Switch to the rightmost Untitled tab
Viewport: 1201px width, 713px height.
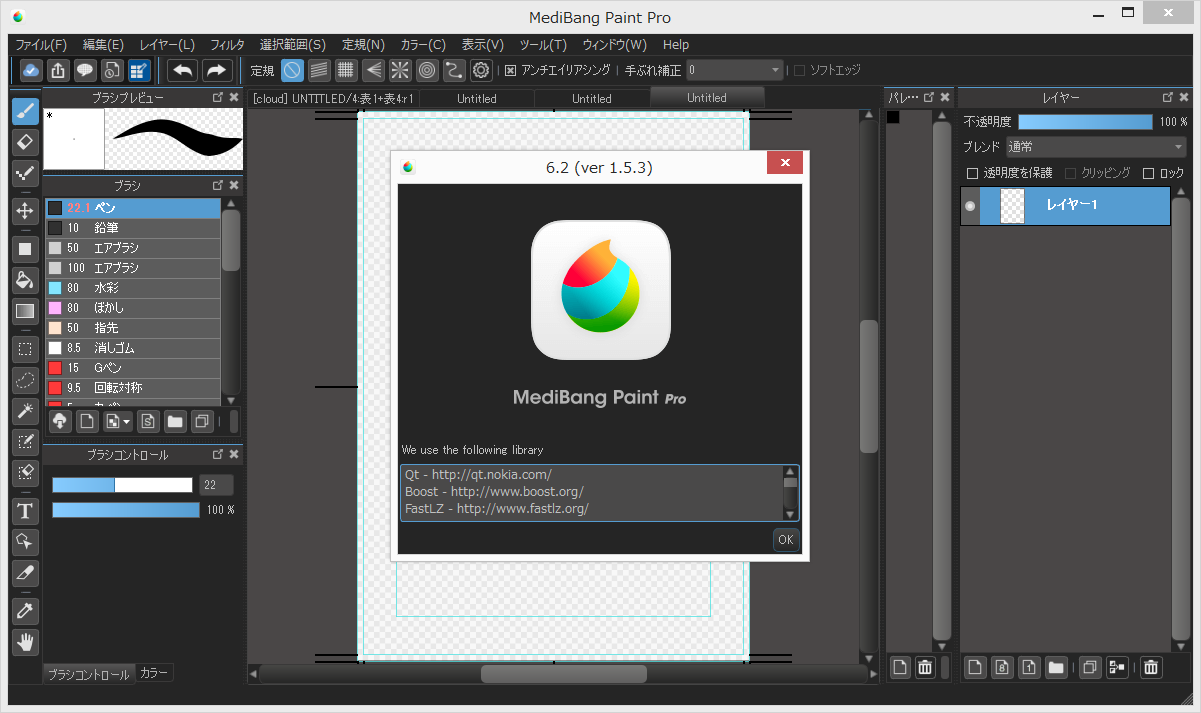point(706,97)
